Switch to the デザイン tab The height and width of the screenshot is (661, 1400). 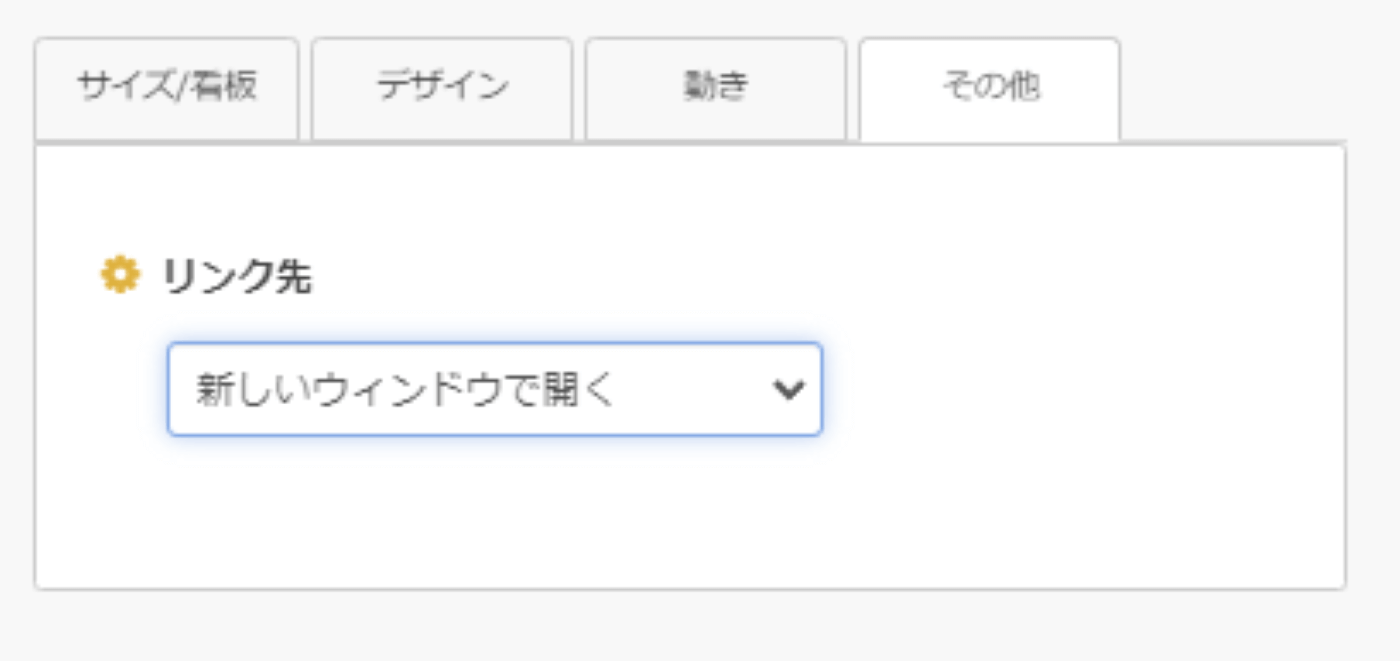(x=442, y=88)
